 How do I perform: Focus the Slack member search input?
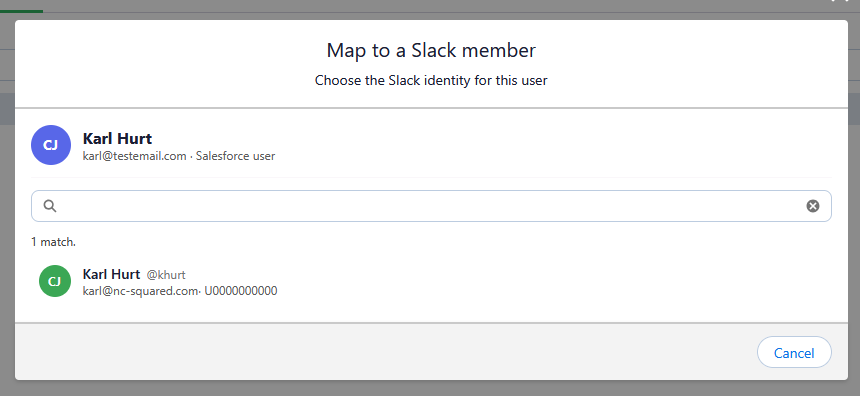(431, 206)
